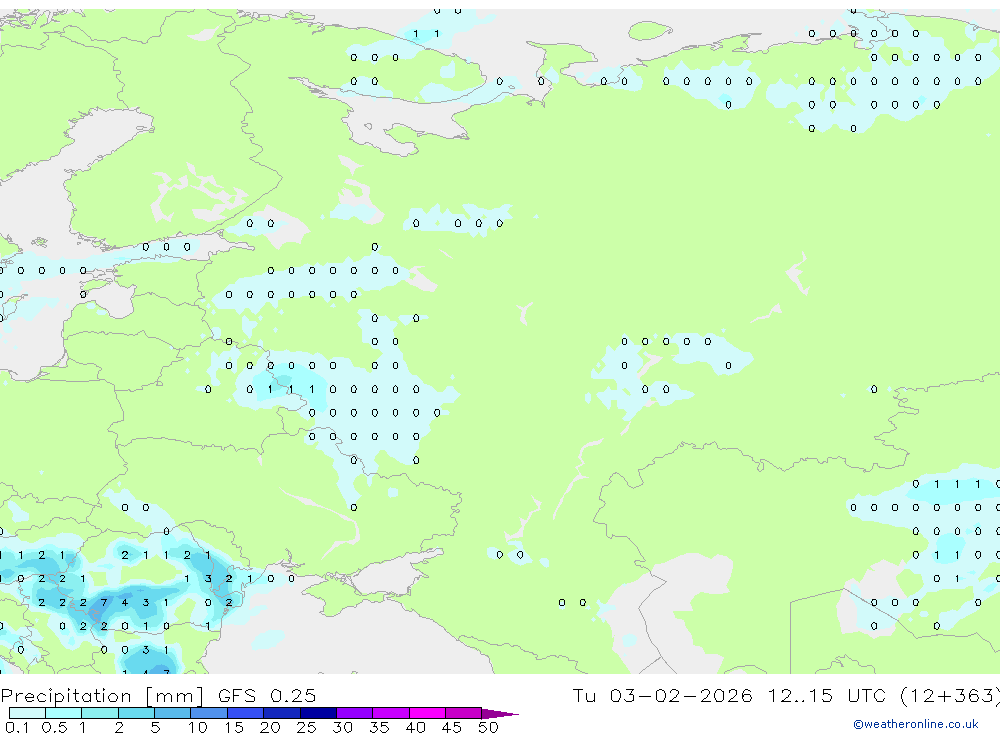Viewport: 1000px width, 733px height.
Task: Click the legend label '0.1'
Action: coord(17,727)
